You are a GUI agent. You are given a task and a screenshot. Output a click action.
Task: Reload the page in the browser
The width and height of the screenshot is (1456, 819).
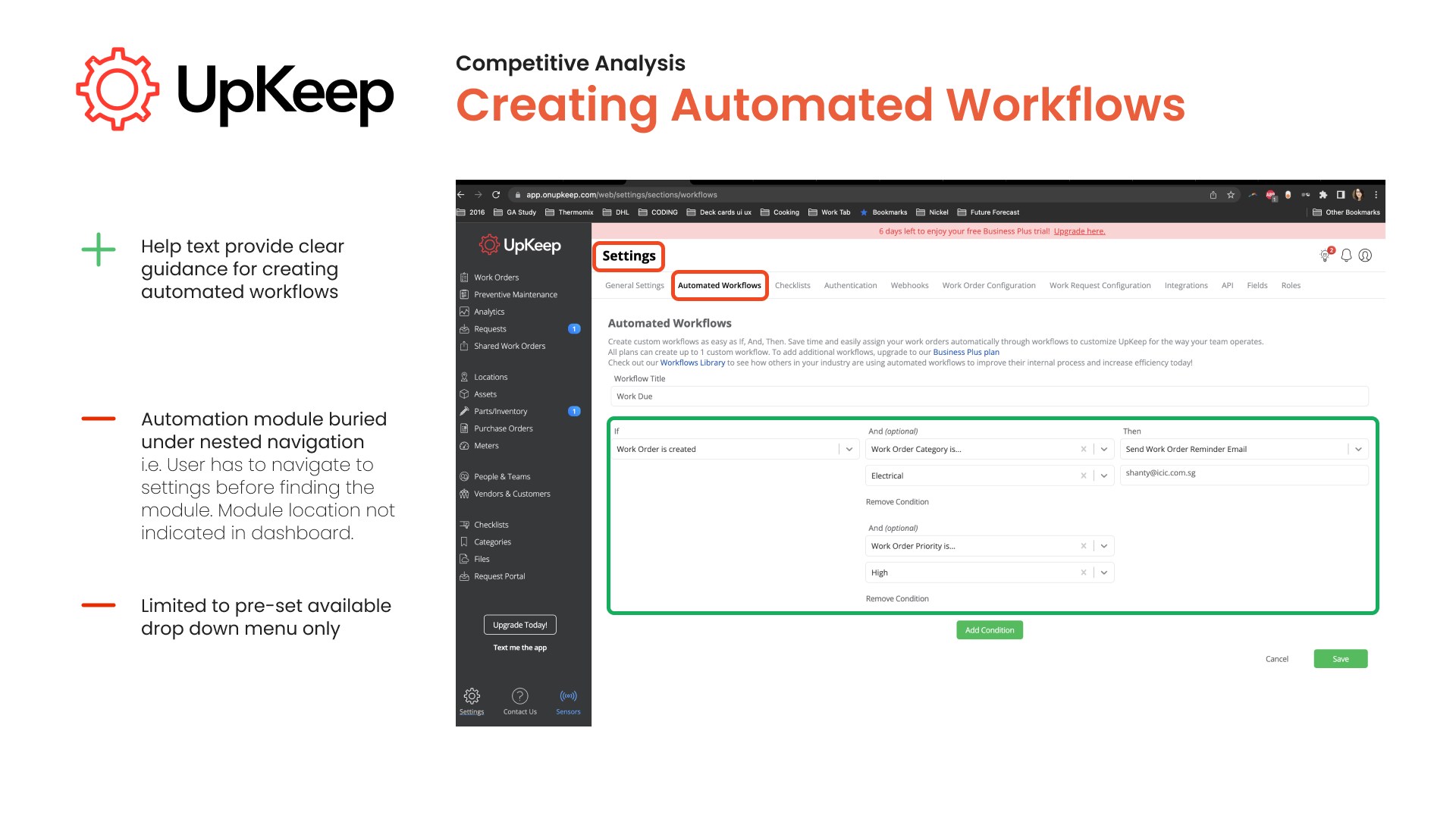pyautogui.click(x=496, y=195)
